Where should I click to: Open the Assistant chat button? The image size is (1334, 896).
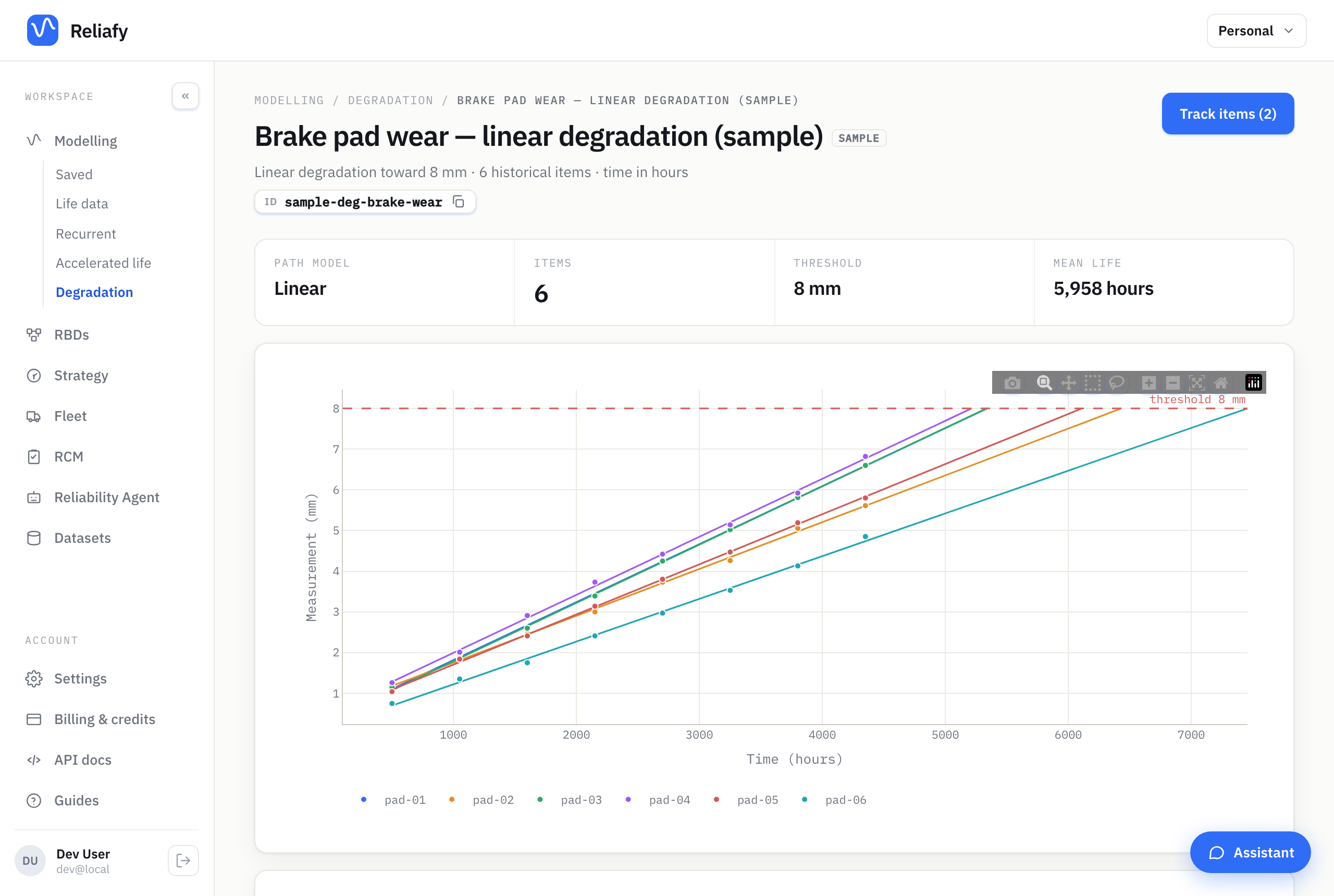[x=1250, y=852]
